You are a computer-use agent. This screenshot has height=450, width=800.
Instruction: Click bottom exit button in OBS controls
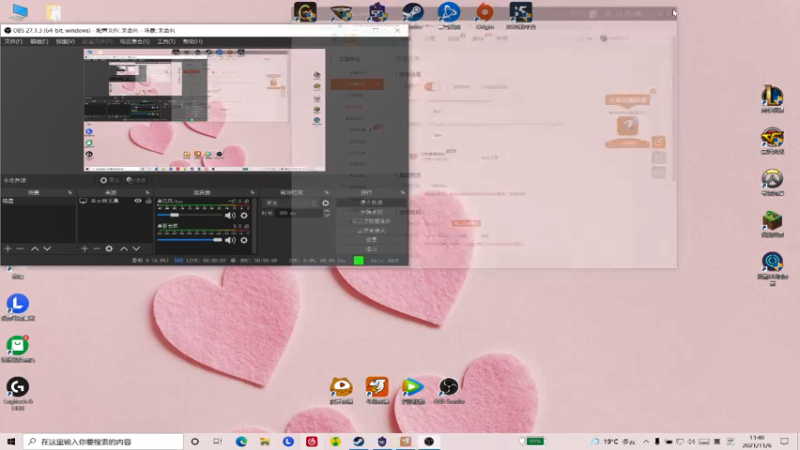[x=371, y=248]
